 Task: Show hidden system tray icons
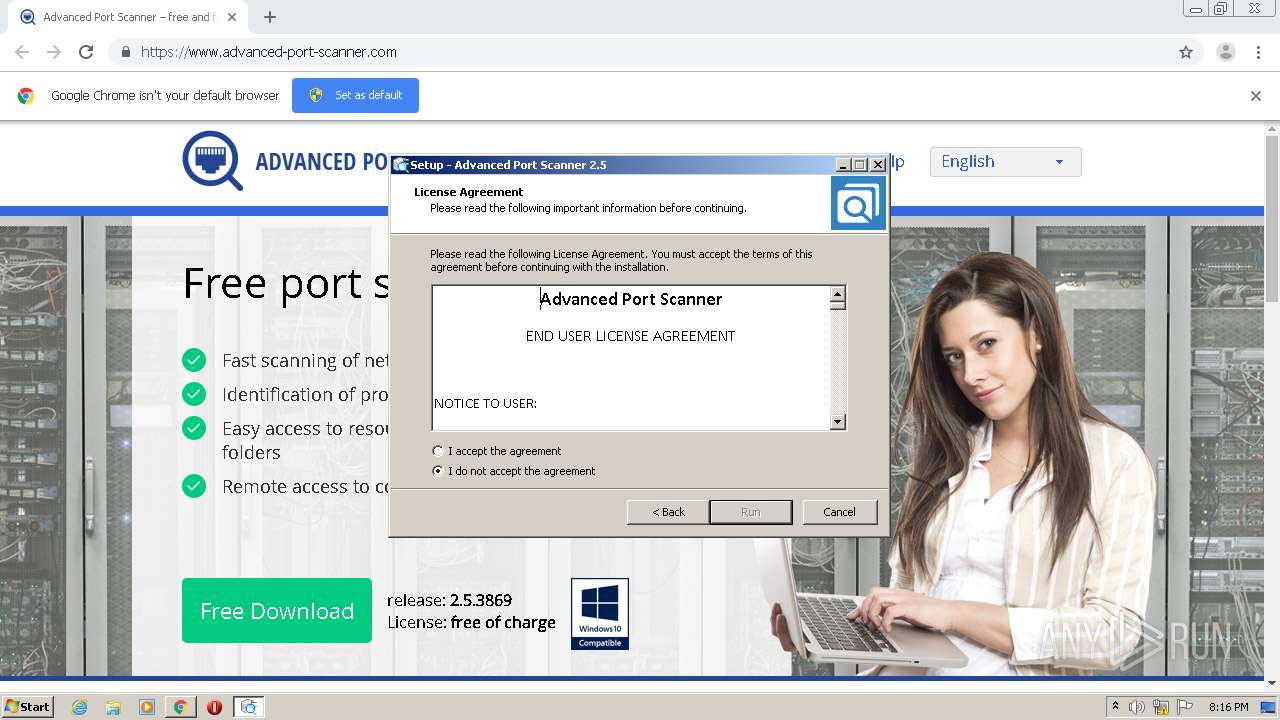[1115, 707]
